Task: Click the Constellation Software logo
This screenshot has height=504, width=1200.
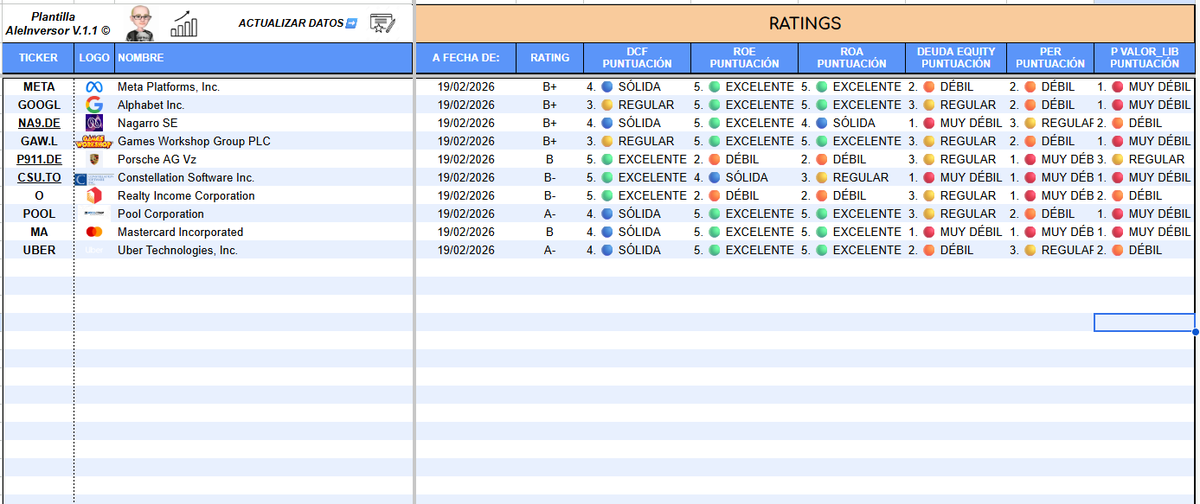Action: (95, 178)
